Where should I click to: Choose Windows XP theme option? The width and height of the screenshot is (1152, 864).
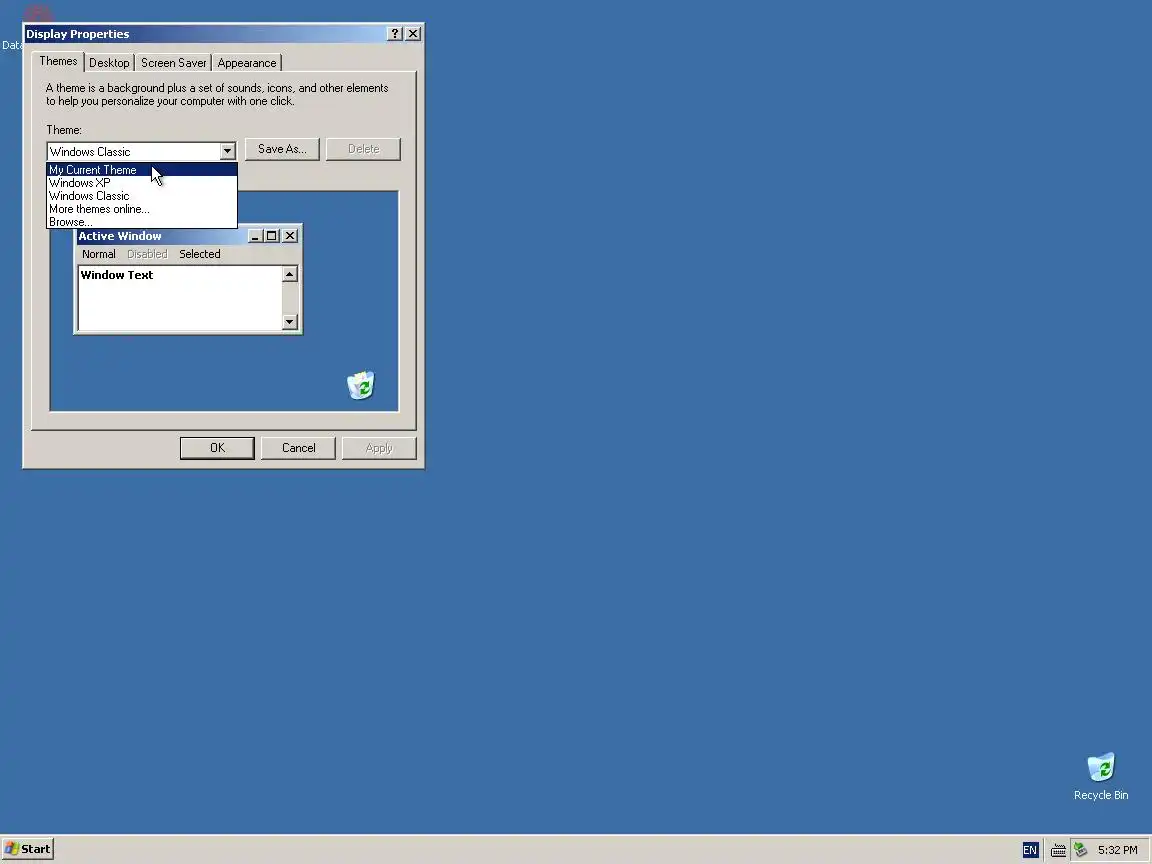pos(142,183)
